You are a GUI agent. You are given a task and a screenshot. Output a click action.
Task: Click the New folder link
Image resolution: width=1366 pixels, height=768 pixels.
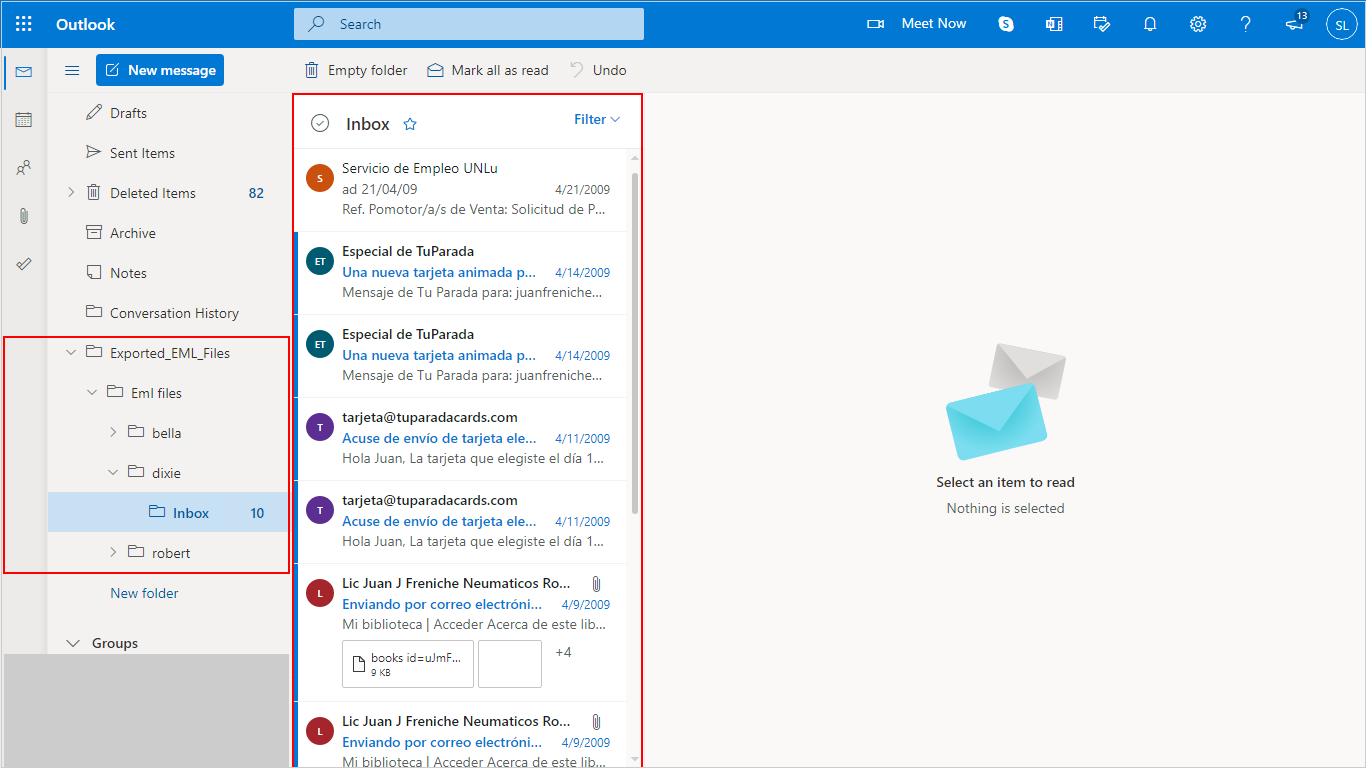point(144,593)
